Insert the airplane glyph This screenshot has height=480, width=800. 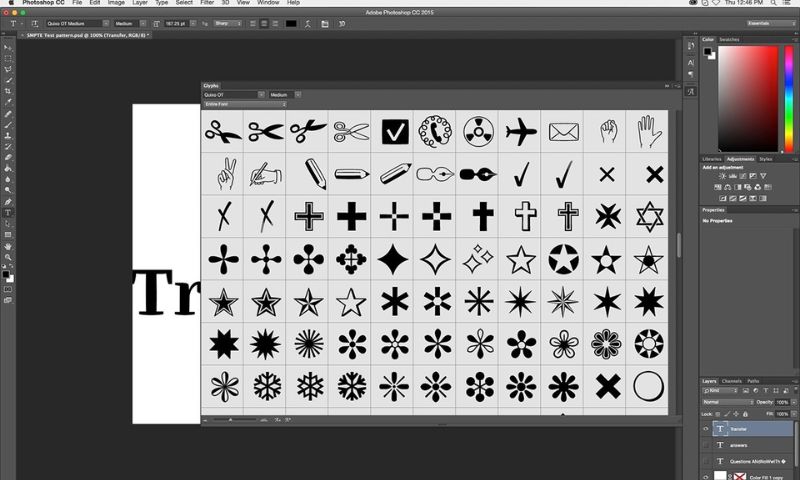[521, 131]
